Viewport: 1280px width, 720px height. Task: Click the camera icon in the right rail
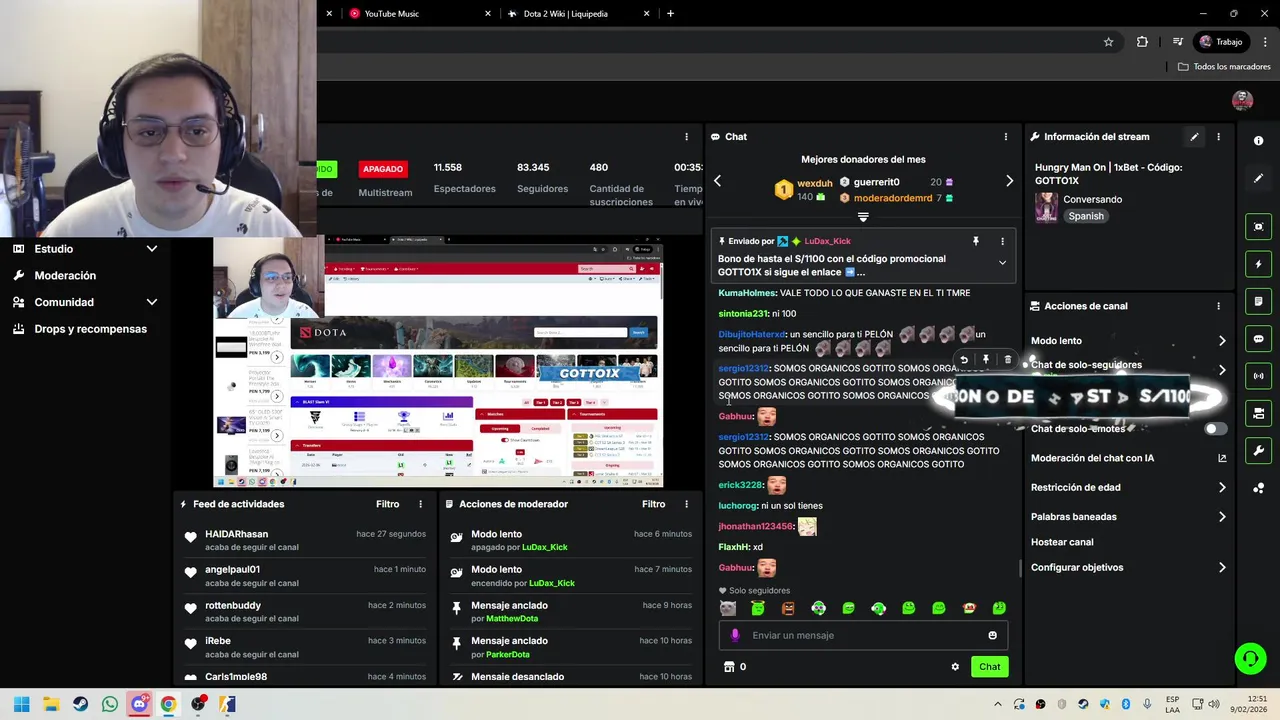(1258, 413)
